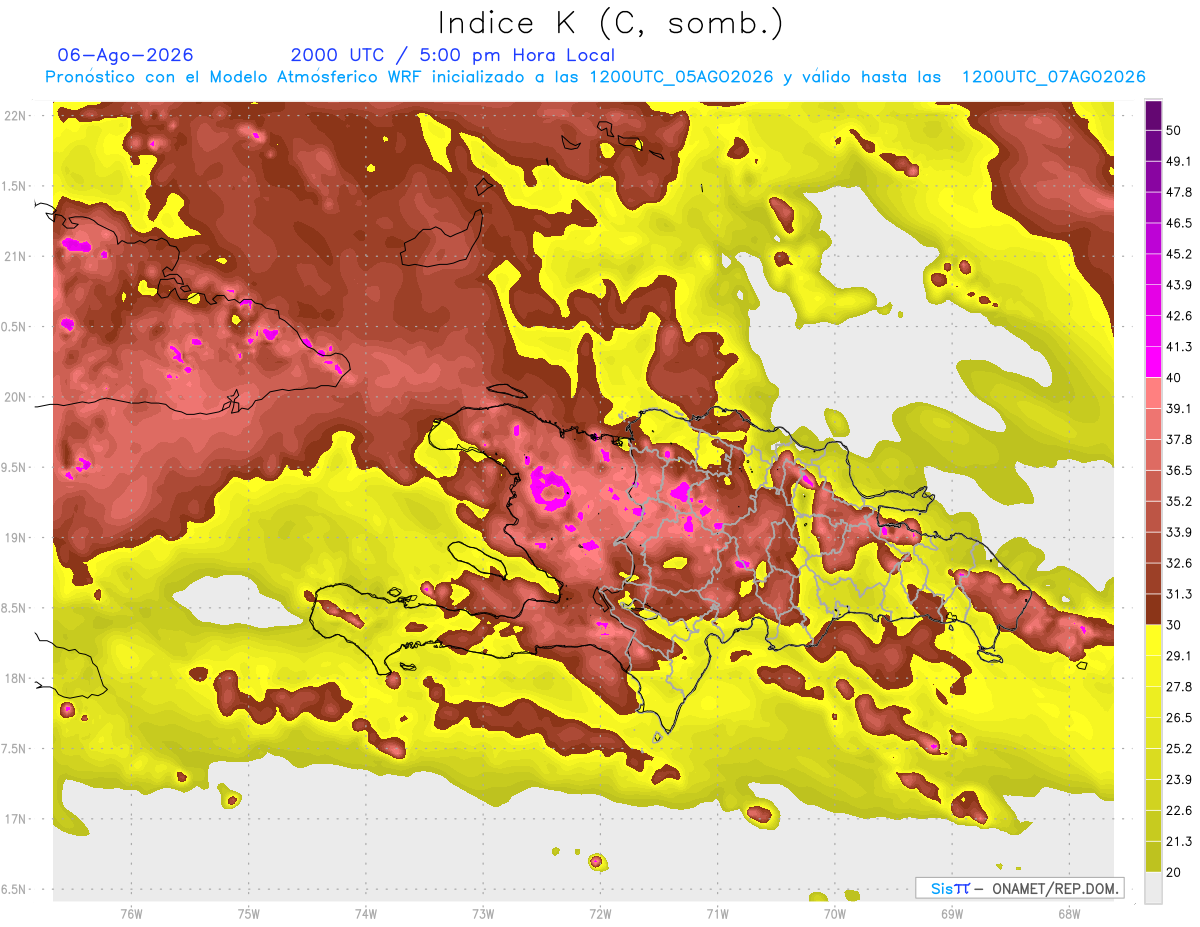1200x927 pixels.
Task: Click the dark purple legend band above 50
Action: 1153,115
